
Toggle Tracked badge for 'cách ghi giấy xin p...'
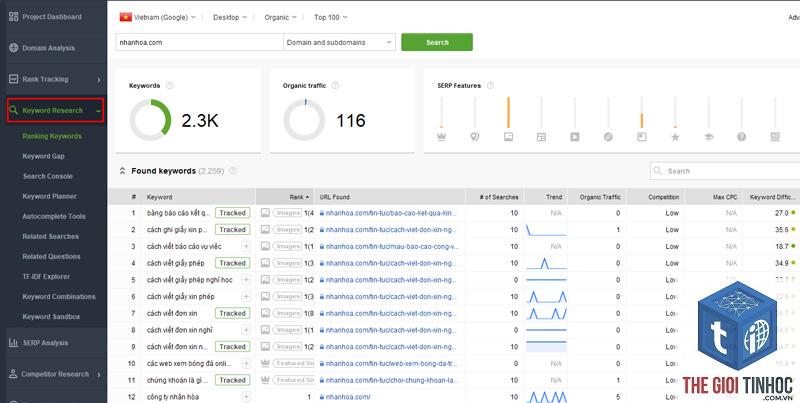(233, 230)
